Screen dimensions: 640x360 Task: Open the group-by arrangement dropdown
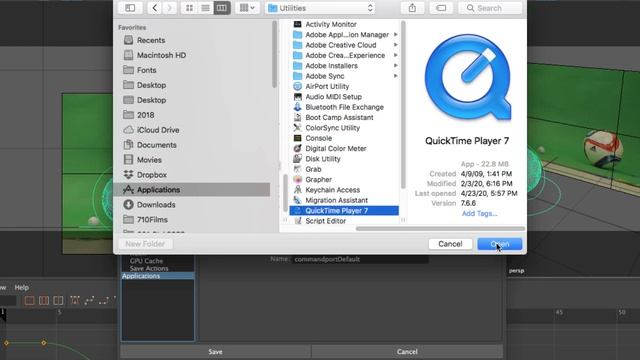coord(247,8)
